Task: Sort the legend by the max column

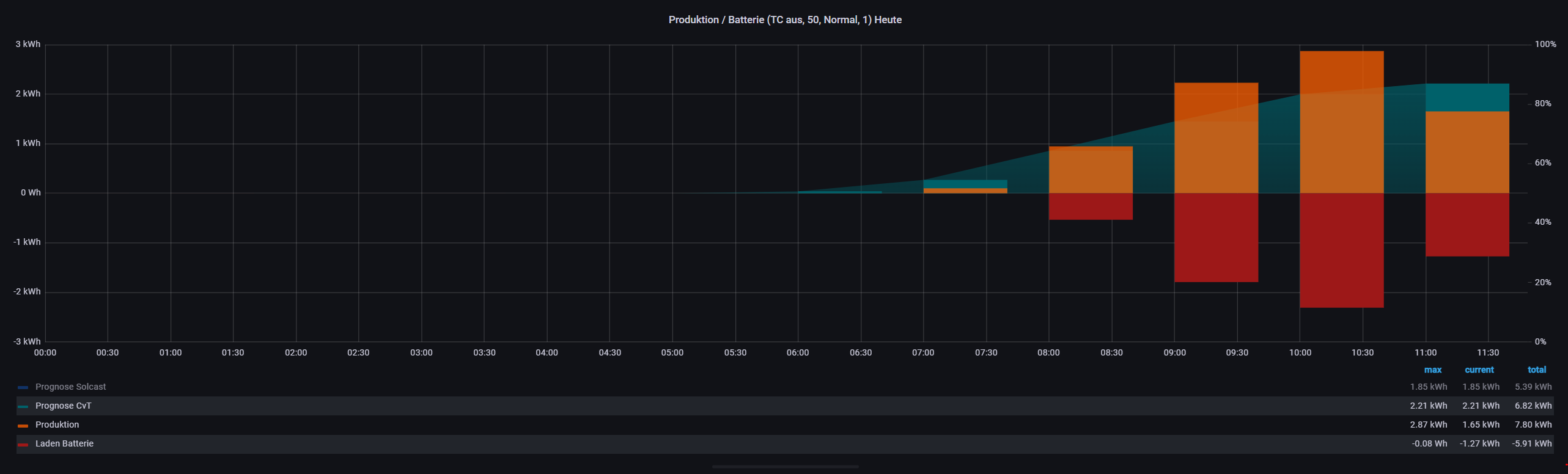Action: pos(1432,370)
